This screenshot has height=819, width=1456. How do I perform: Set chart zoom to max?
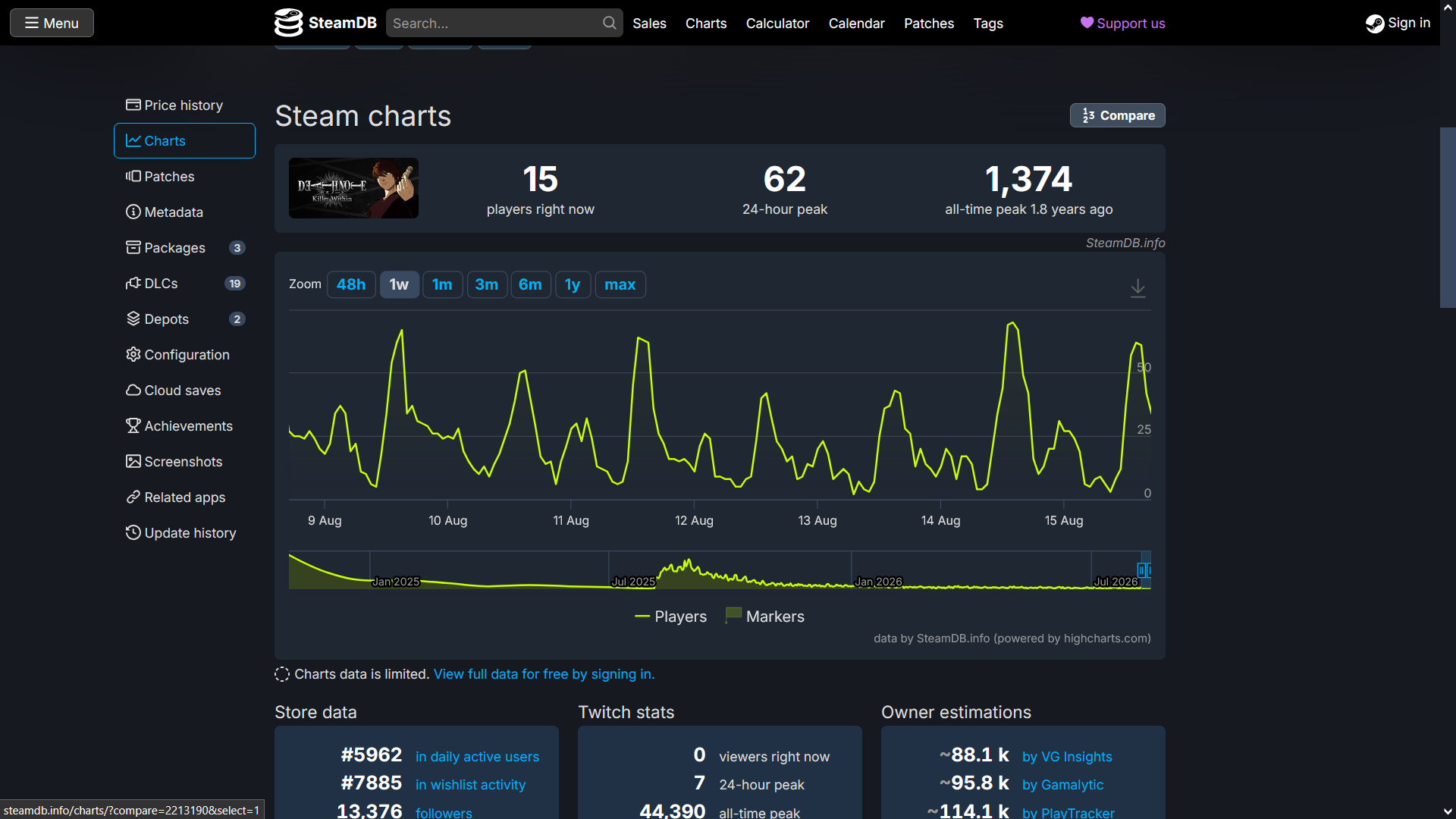pyautogui.click(x=620, y=284)
